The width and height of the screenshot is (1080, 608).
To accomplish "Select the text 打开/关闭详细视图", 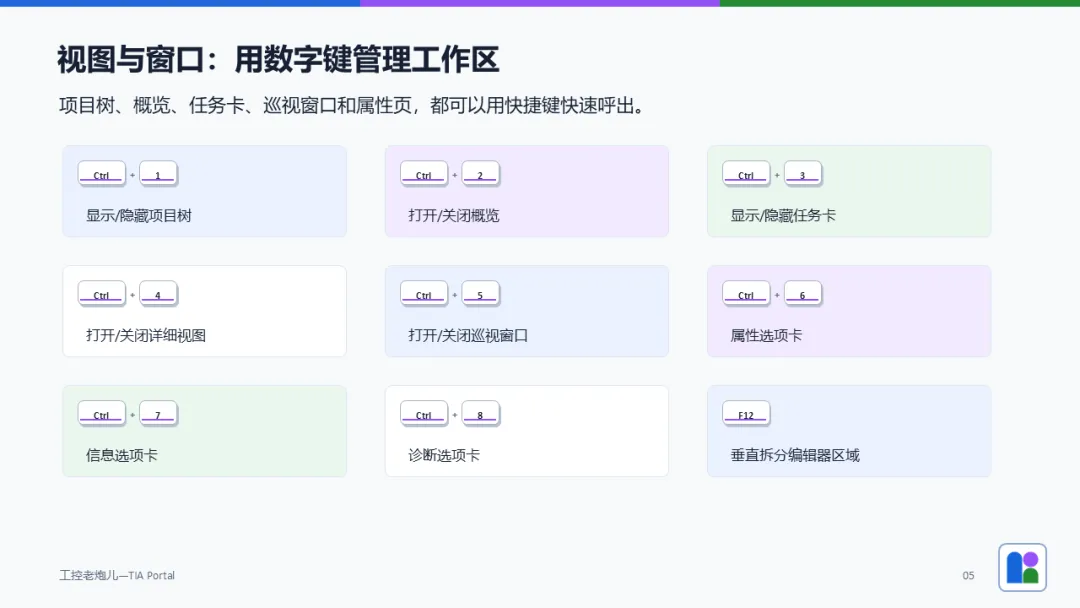I will click(x=145, y=335).
